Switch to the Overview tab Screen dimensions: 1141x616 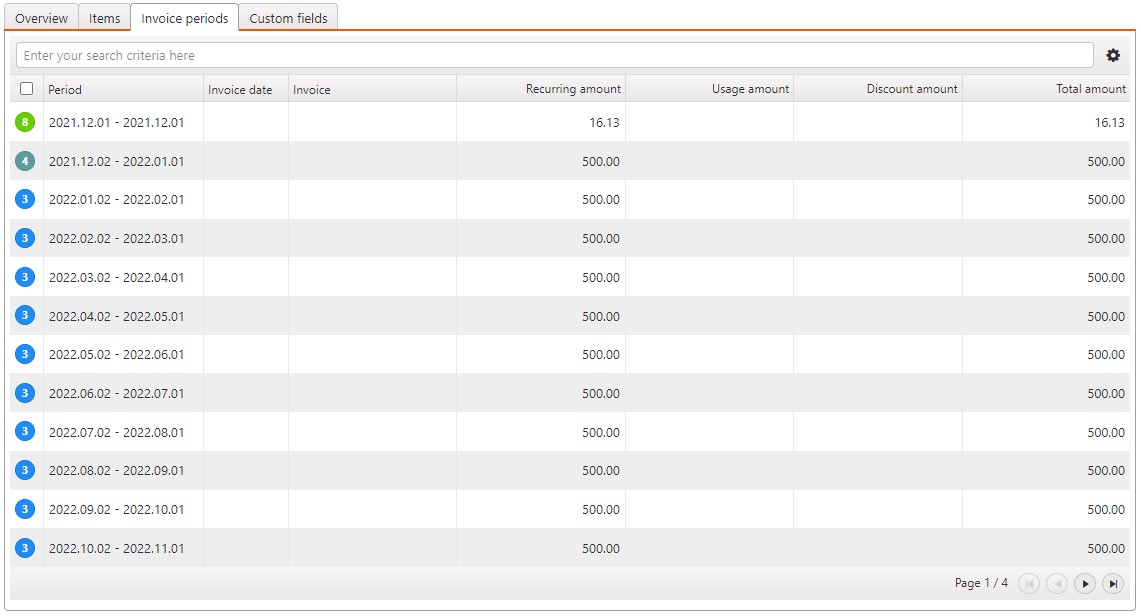42,18
